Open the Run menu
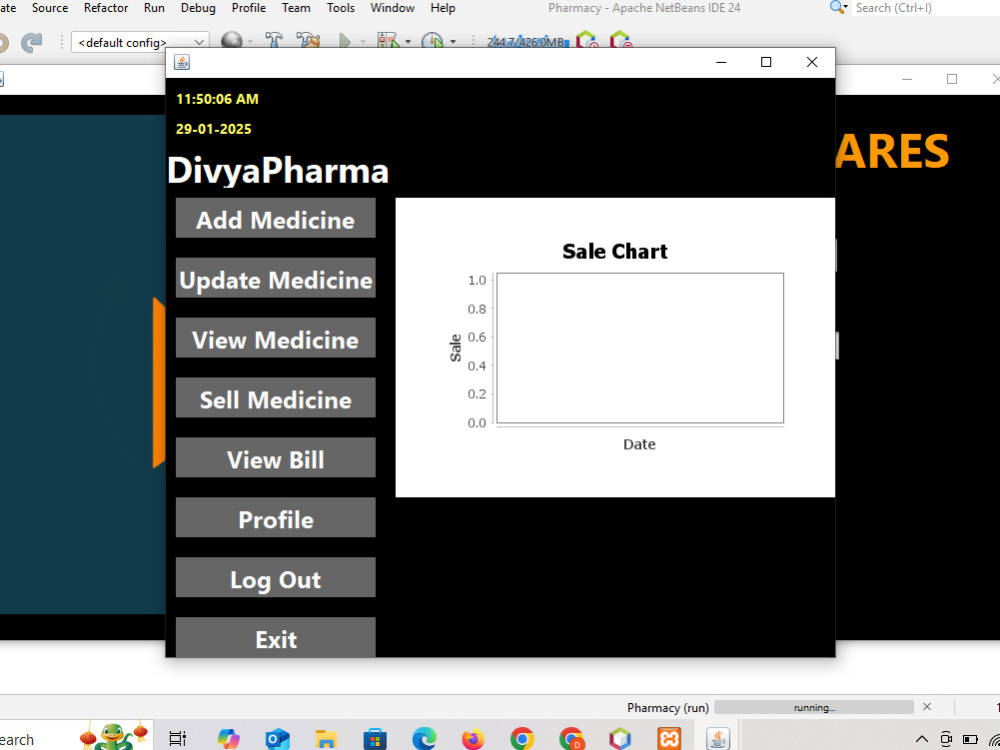The width and height of the screenshot is (1000, 750). coord(154,8)
